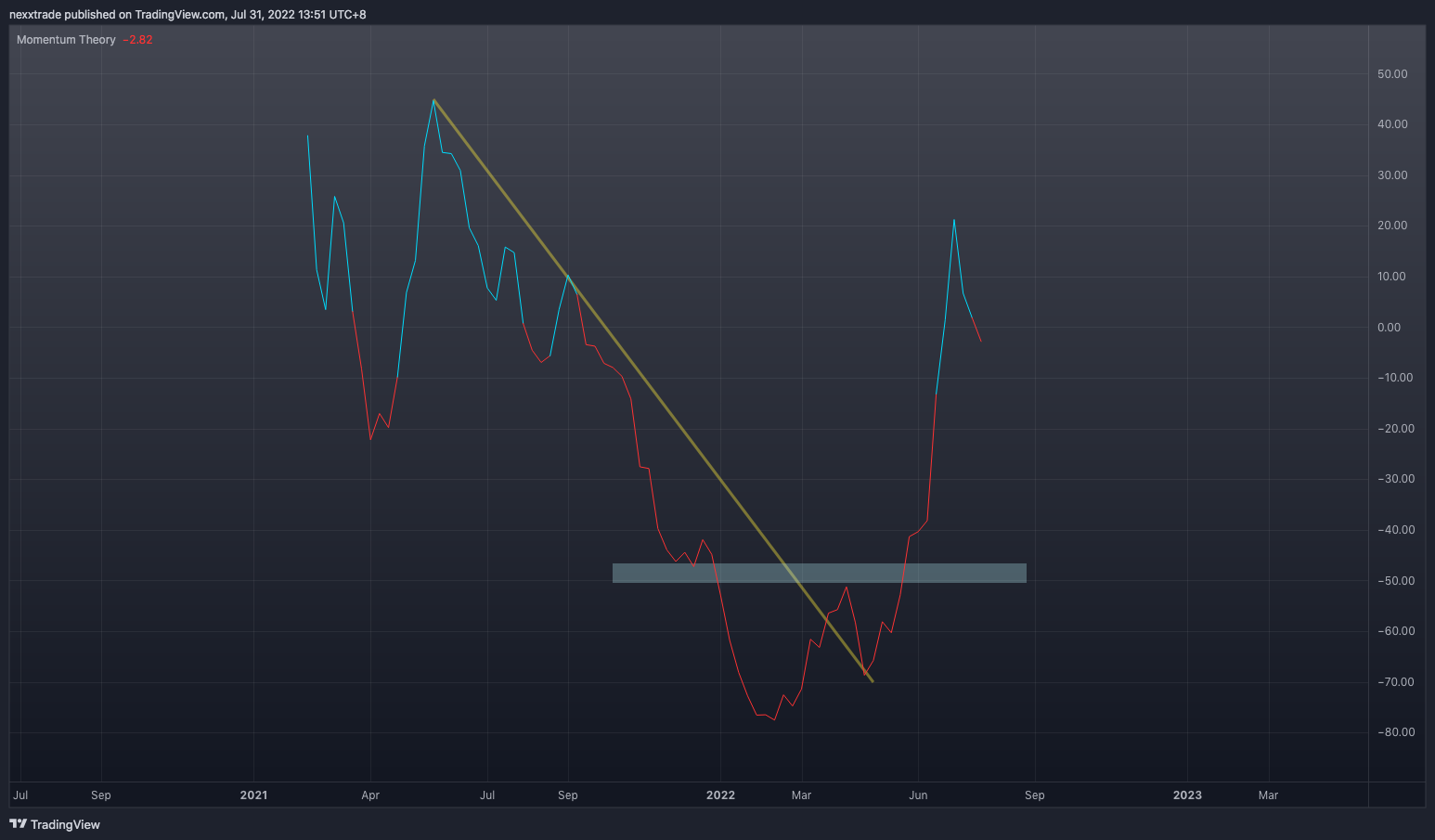Select the olive descending trendline
This screenshot has height=840, width=1435.
click(653, 390)
